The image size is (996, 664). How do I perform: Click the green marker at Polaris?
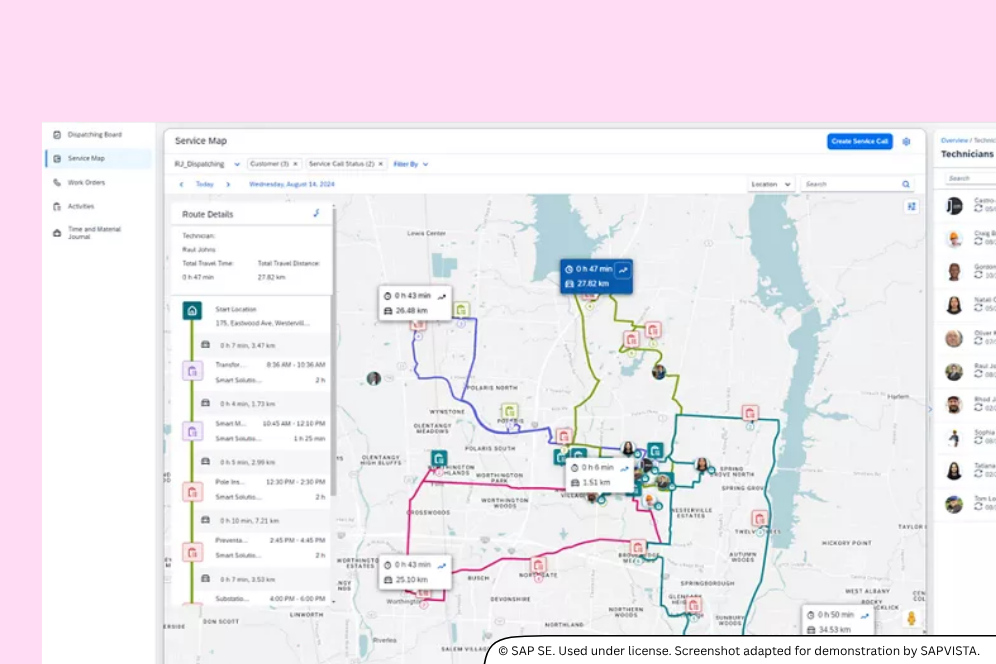pyautogui.click(x=509, y=411)
